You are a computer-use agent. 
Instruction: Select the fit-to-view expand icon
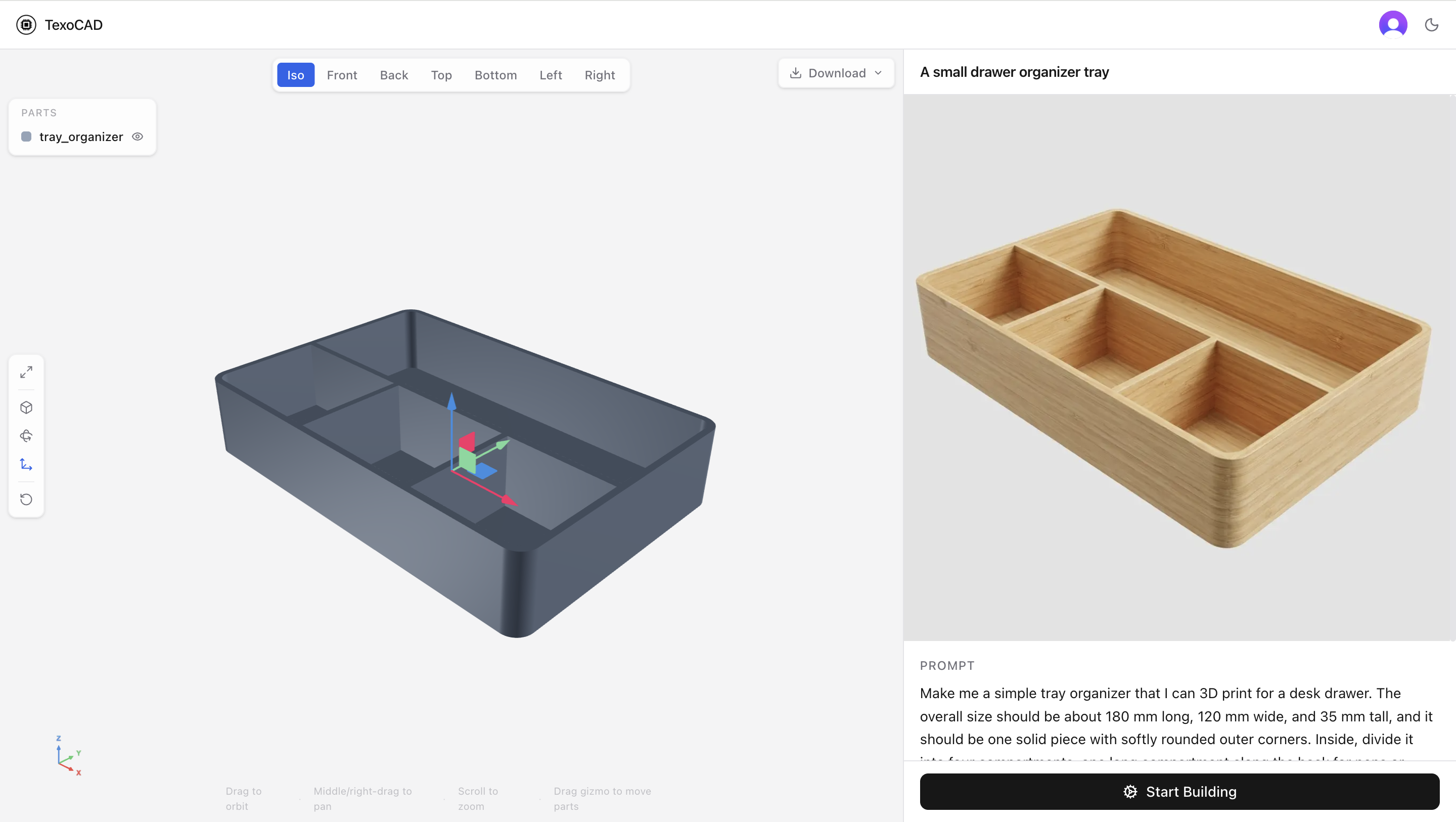tap(26, 372)
